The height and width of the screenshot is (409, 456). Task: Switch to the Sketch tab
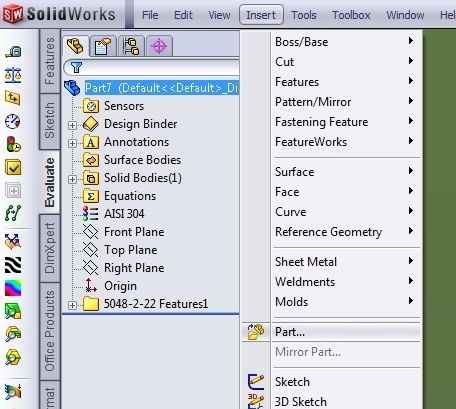point(50,121)
